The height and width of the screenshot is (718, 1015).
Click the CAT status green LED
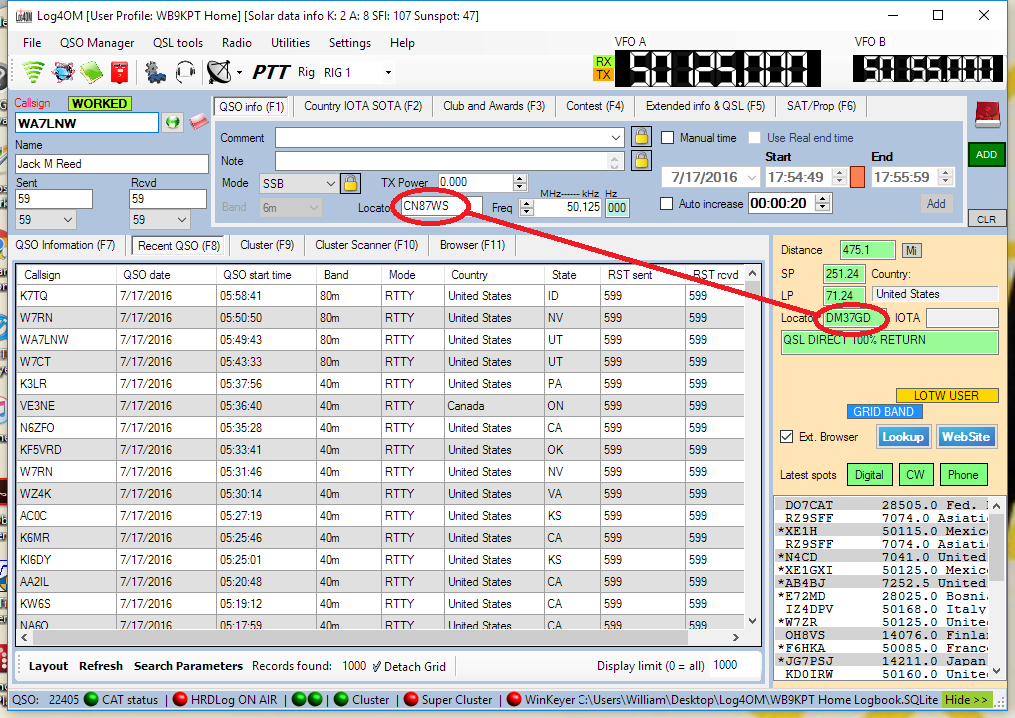[91, 699]
